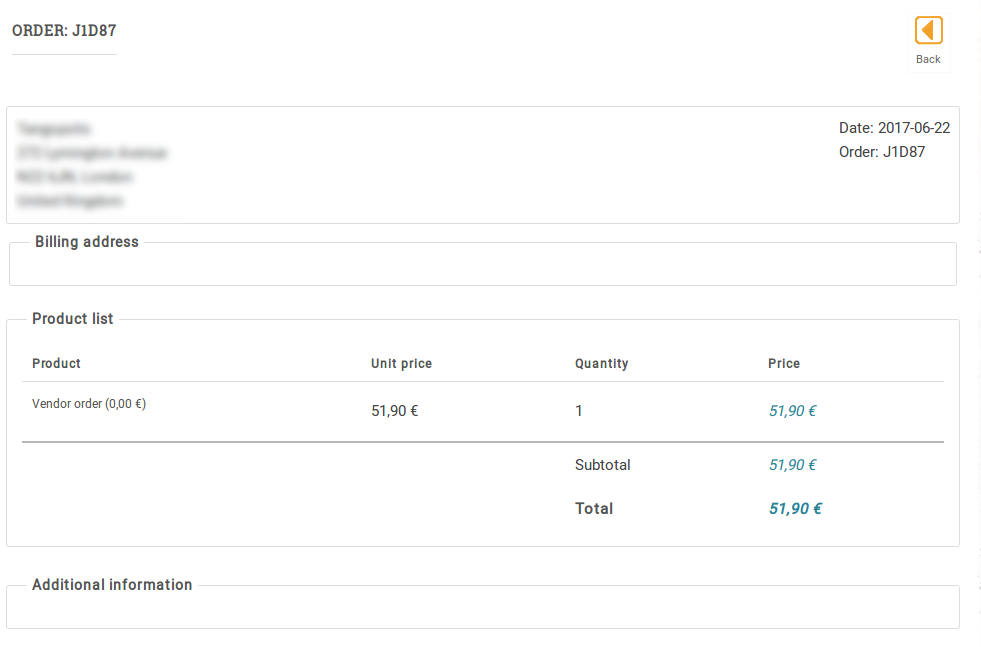The width and height of the screenshot is (981, 647).
Task: Click the bold Total label
Action: 594,509
